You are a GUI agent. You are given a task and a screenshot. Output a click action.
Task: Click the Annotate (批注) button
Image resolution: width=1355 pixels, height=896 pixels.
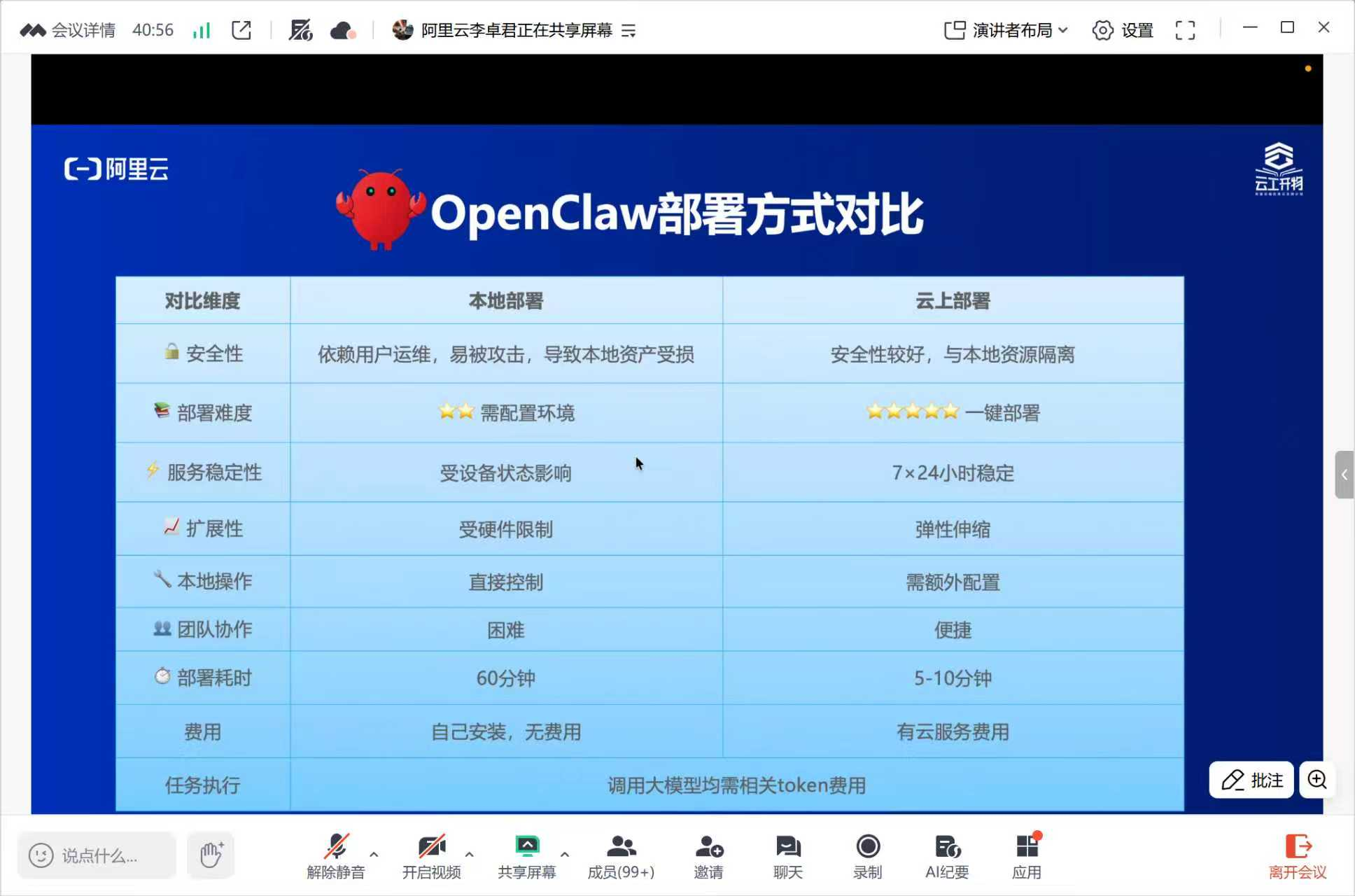coord(1252,780)
